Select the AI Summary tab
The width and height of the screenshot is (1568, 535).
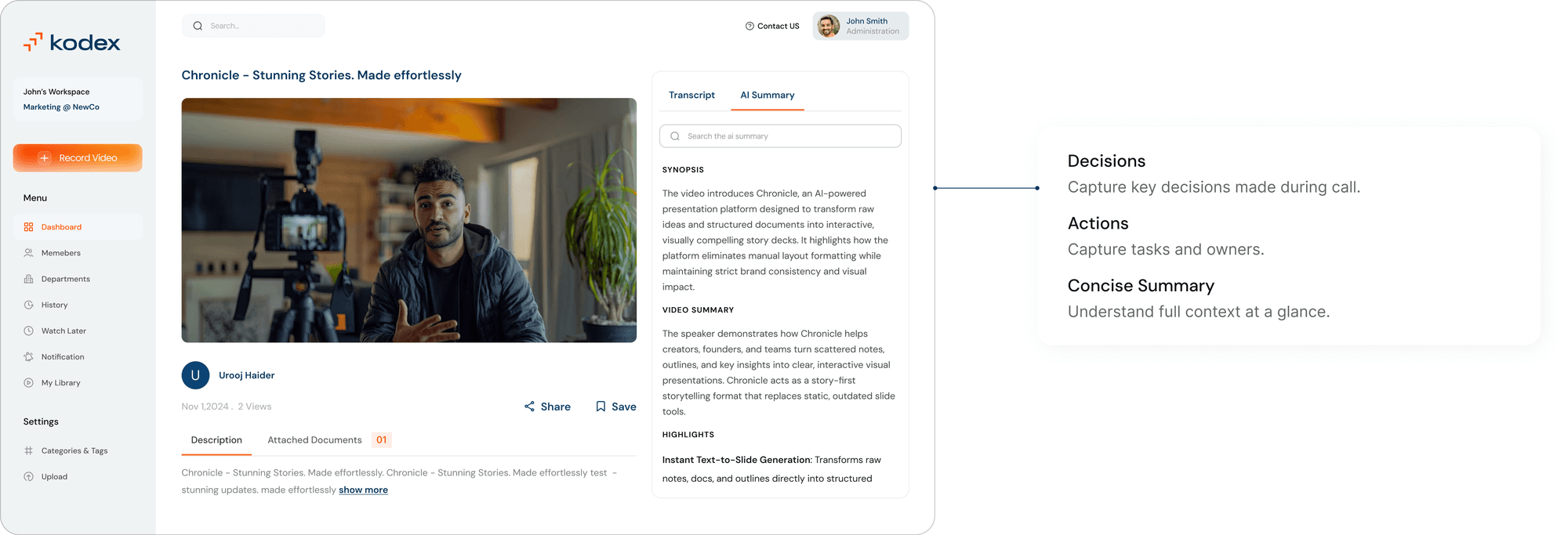(x=768, y=95)
